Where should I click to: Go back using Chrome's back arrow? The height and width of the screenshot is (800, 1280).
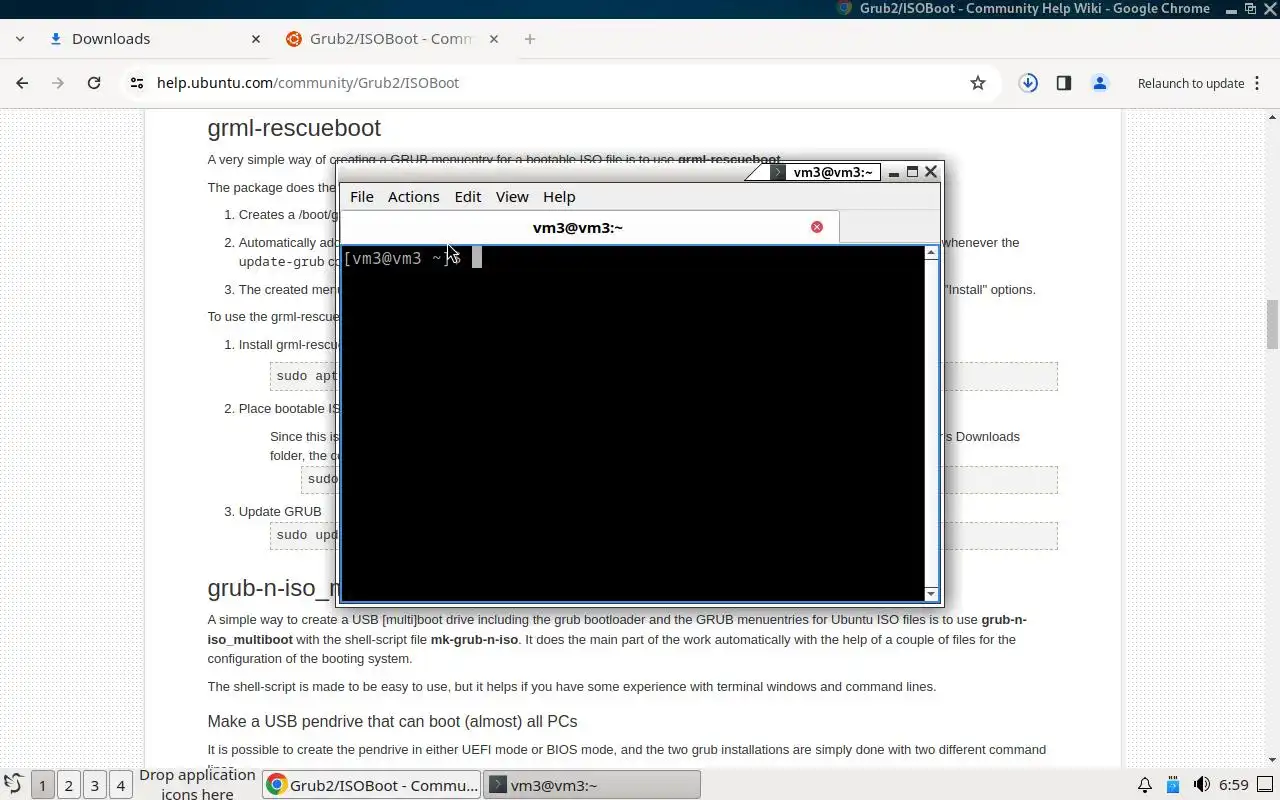click(22, 83)
